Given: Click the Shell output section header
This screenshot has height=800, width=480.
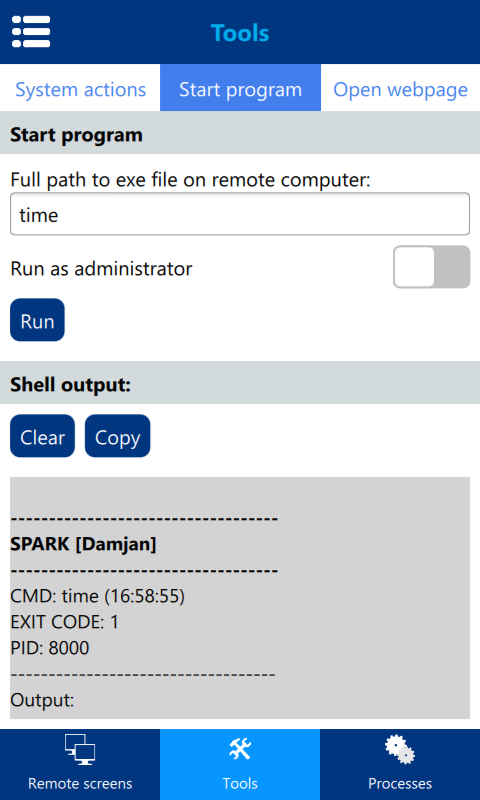Looking at the screenshot, I should pos(240,383).
